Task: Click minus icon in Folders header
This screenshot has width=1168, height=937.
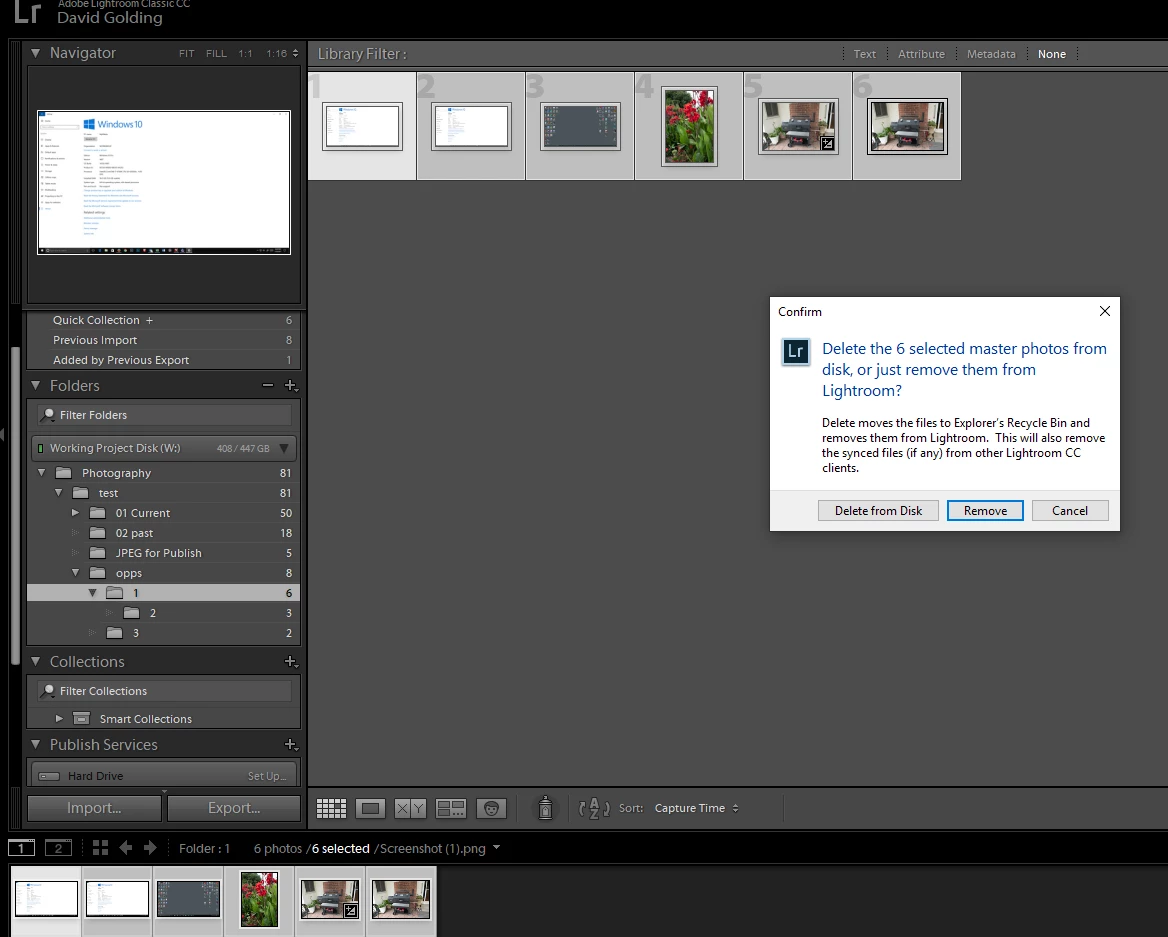Action: 268,386
